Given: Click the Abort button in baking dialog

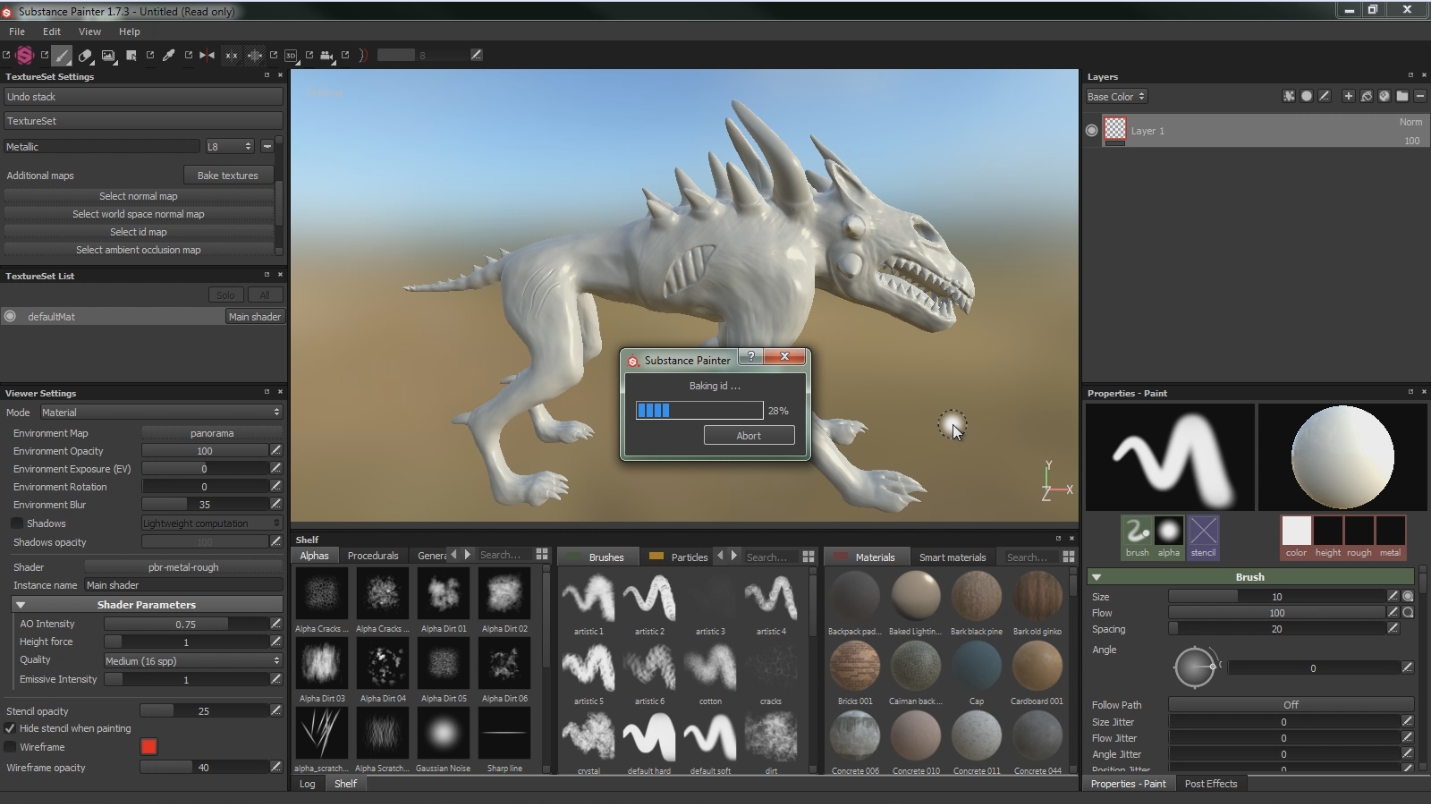Looking at the screenshot, I should click(749, 435).
